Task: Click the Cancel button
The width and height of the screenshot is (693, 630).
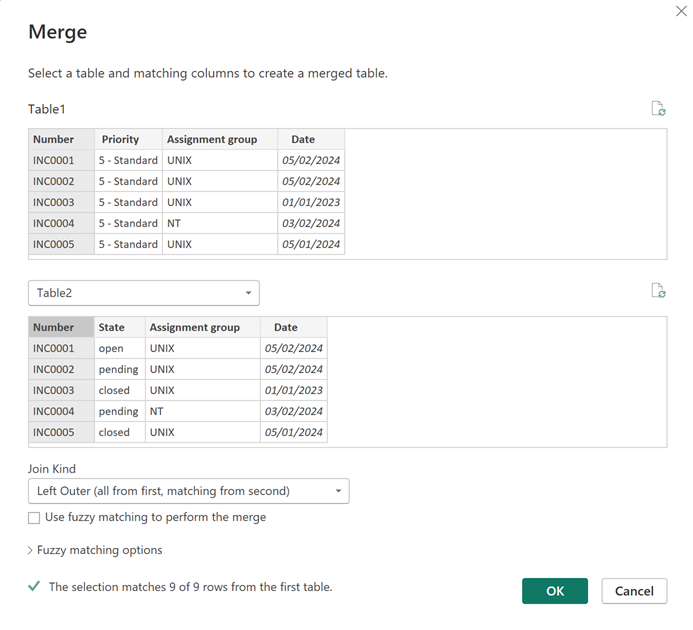Action: (634, 591)
